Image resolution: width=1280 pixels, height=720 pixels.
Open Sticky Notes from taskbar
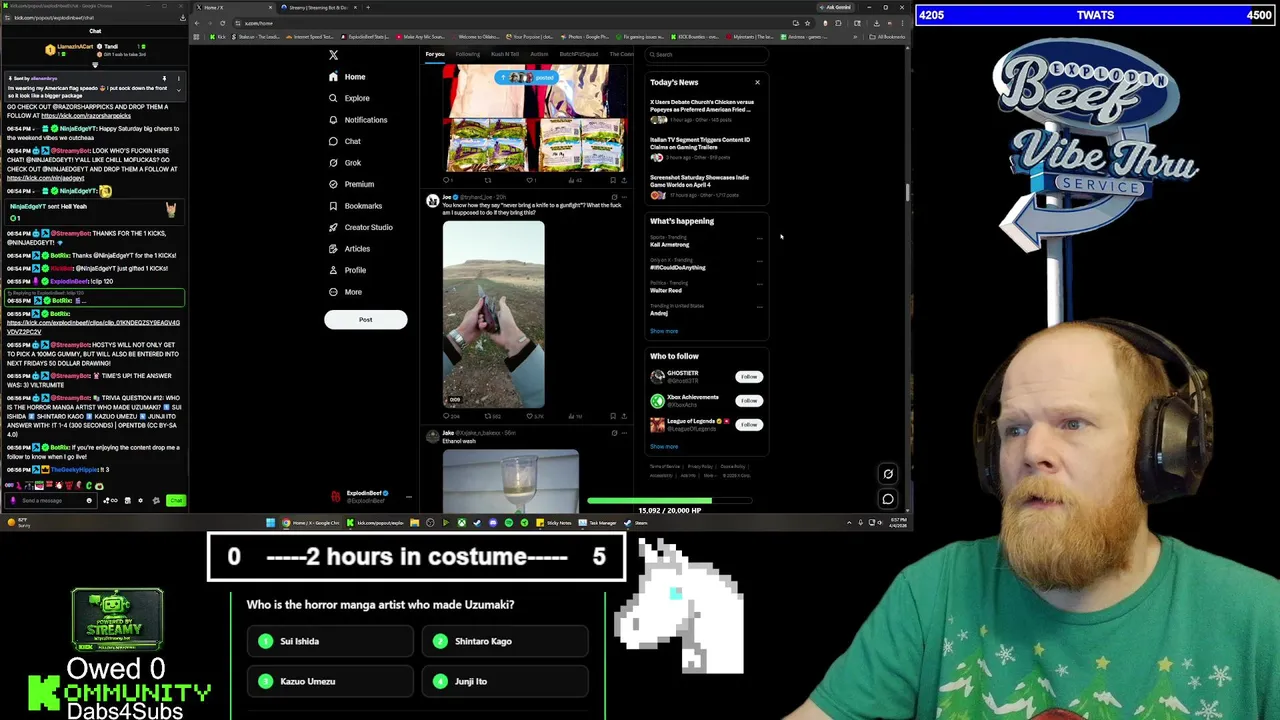[x=555, y=522]
